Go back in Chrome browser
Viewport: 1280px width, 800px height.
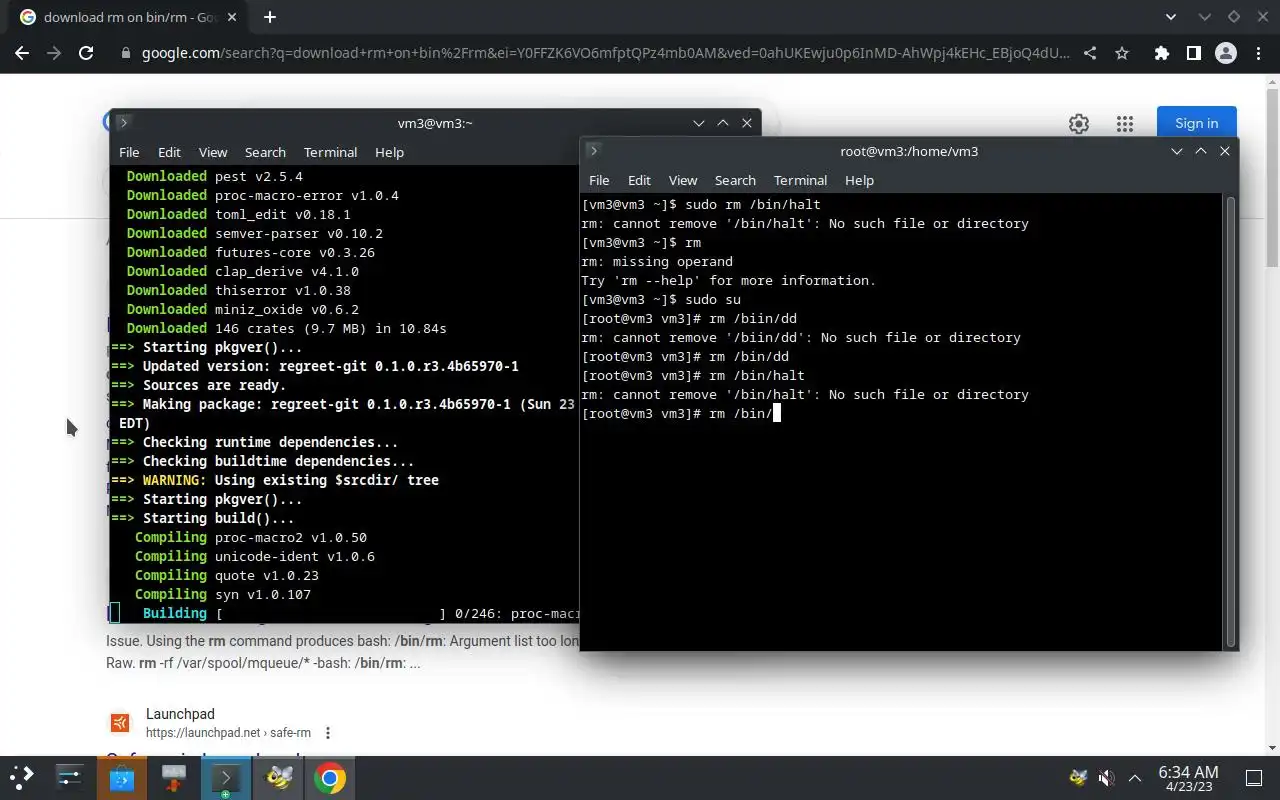click(22, 53)
